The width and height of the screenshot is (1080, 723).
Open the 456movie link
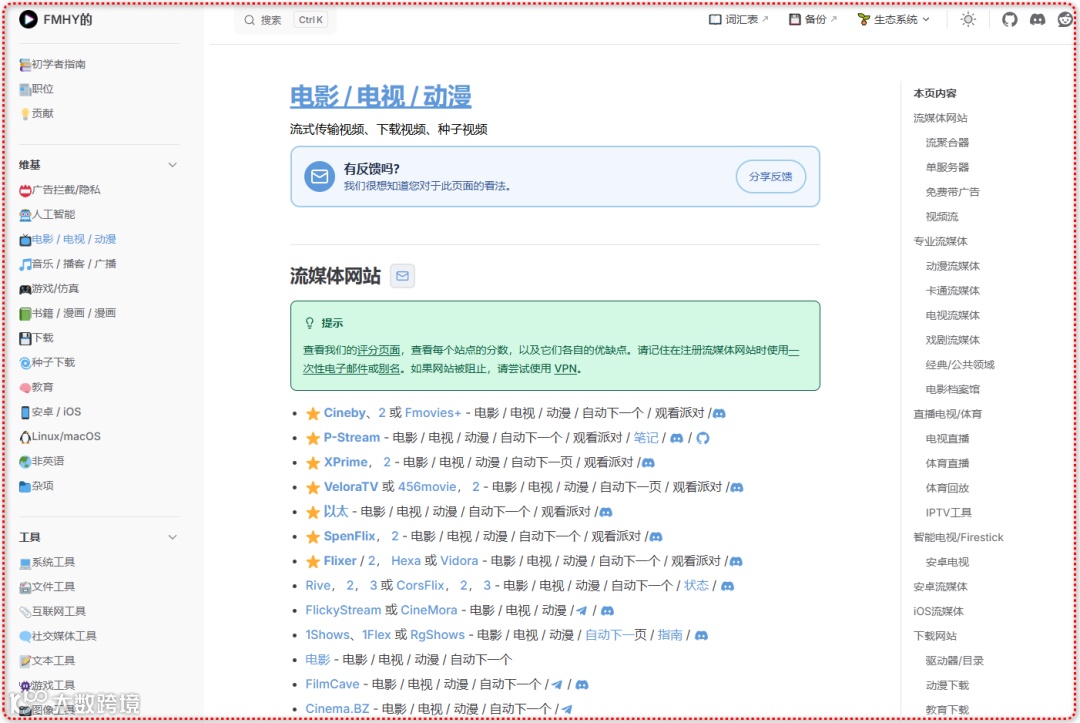tap(427, 488)
